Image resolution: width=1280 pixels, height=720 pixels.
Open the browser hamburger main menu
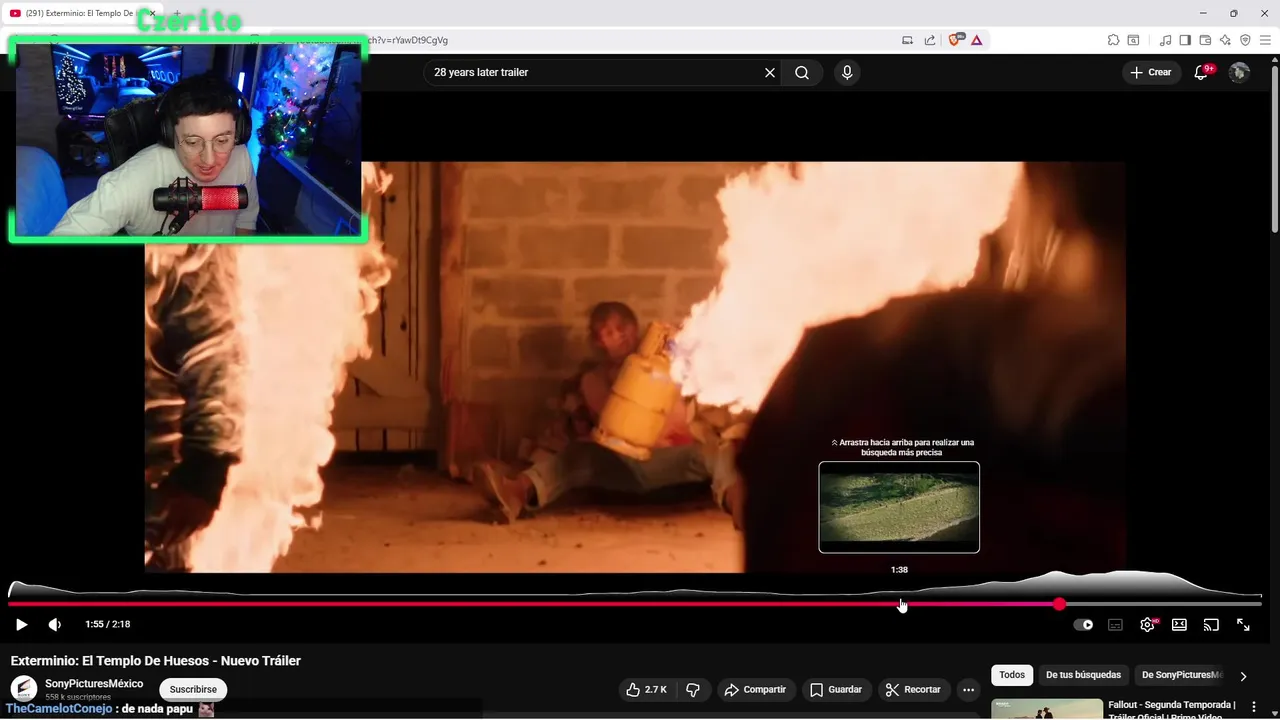pyautogui.click(x=1265, y=40)
